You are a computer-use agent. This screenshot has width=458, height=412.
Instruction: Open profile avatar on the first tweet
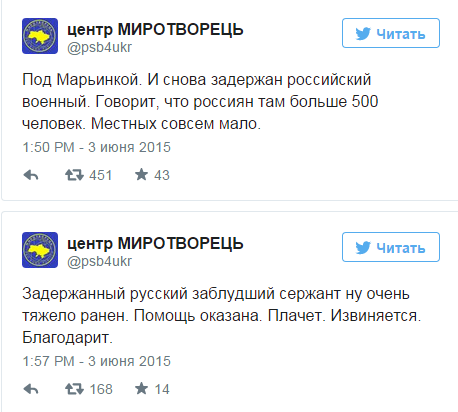pos(40,36)
